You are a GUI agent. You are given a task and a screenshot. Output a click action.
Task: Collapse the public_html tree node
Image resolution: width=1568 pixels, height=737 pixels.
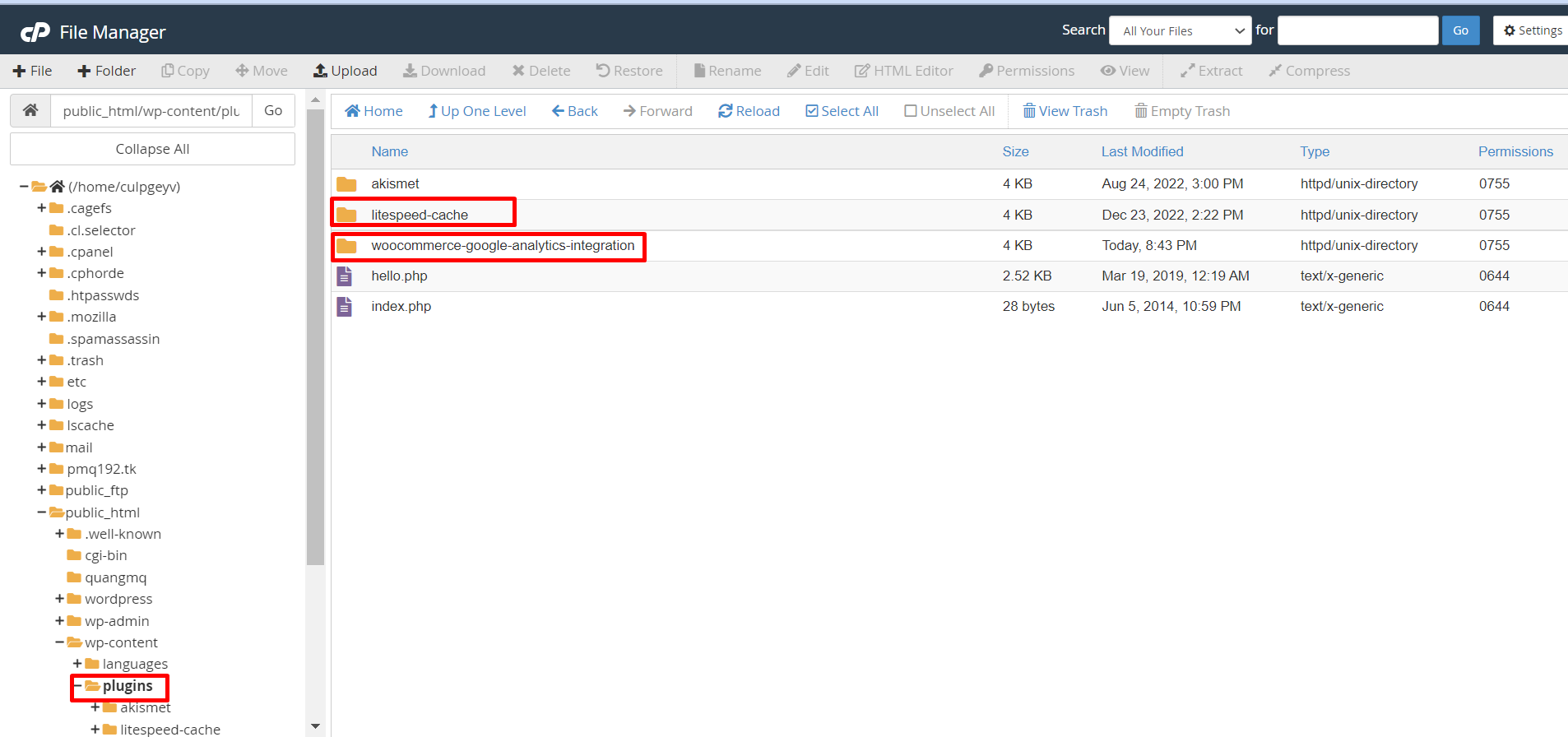41,512
